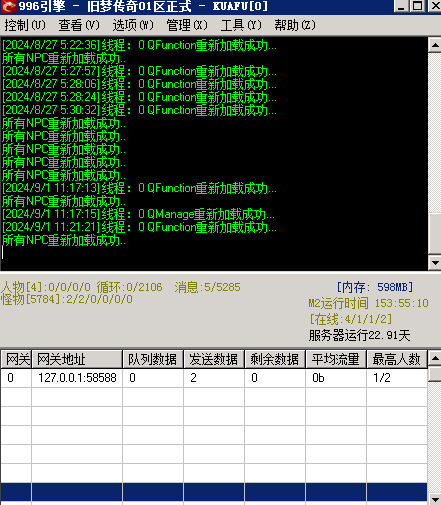Open the 帮助(Z) menu
441x505 pixels.
coord(295,25)
